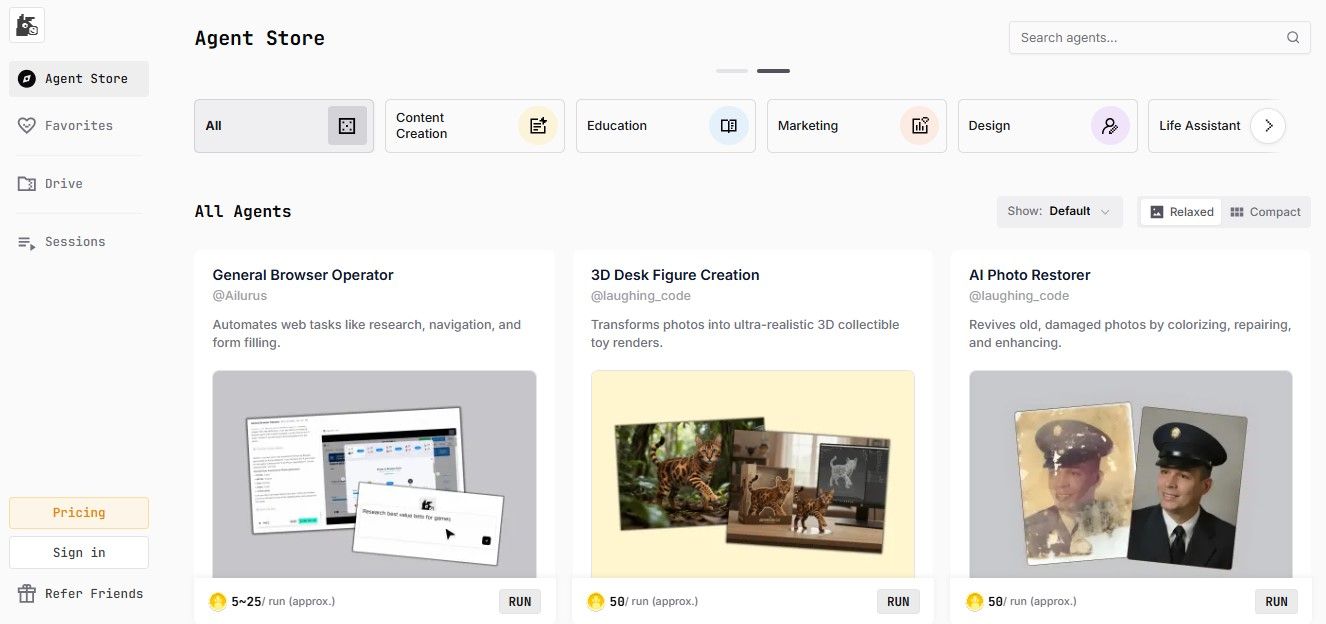
Task: Run the AI Photo Restorer agent
Action: 1276,602
